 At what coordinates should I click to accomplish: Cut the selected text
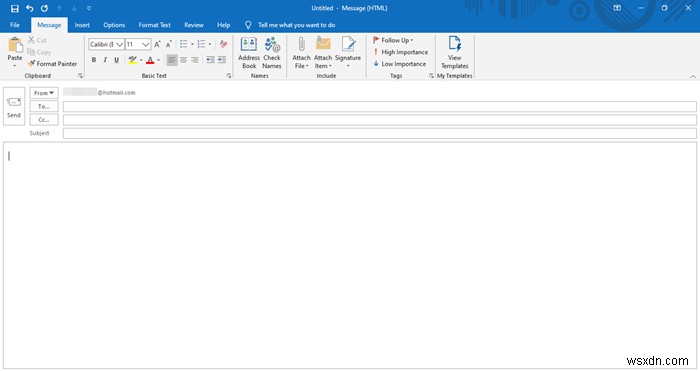(37, 40)
